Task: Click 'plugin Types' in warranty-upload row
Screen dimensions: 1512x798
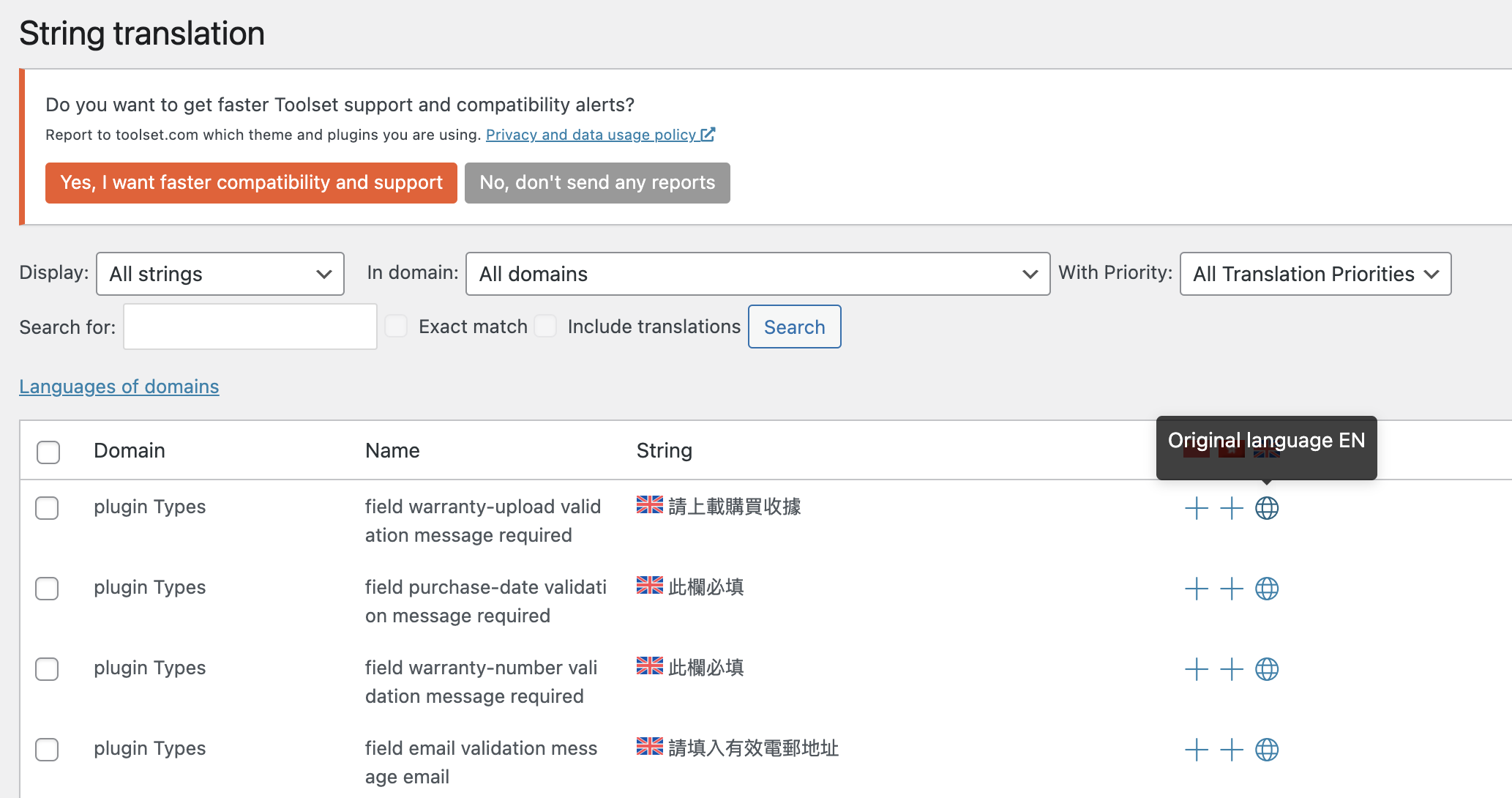Action: (x=150, y=507)
